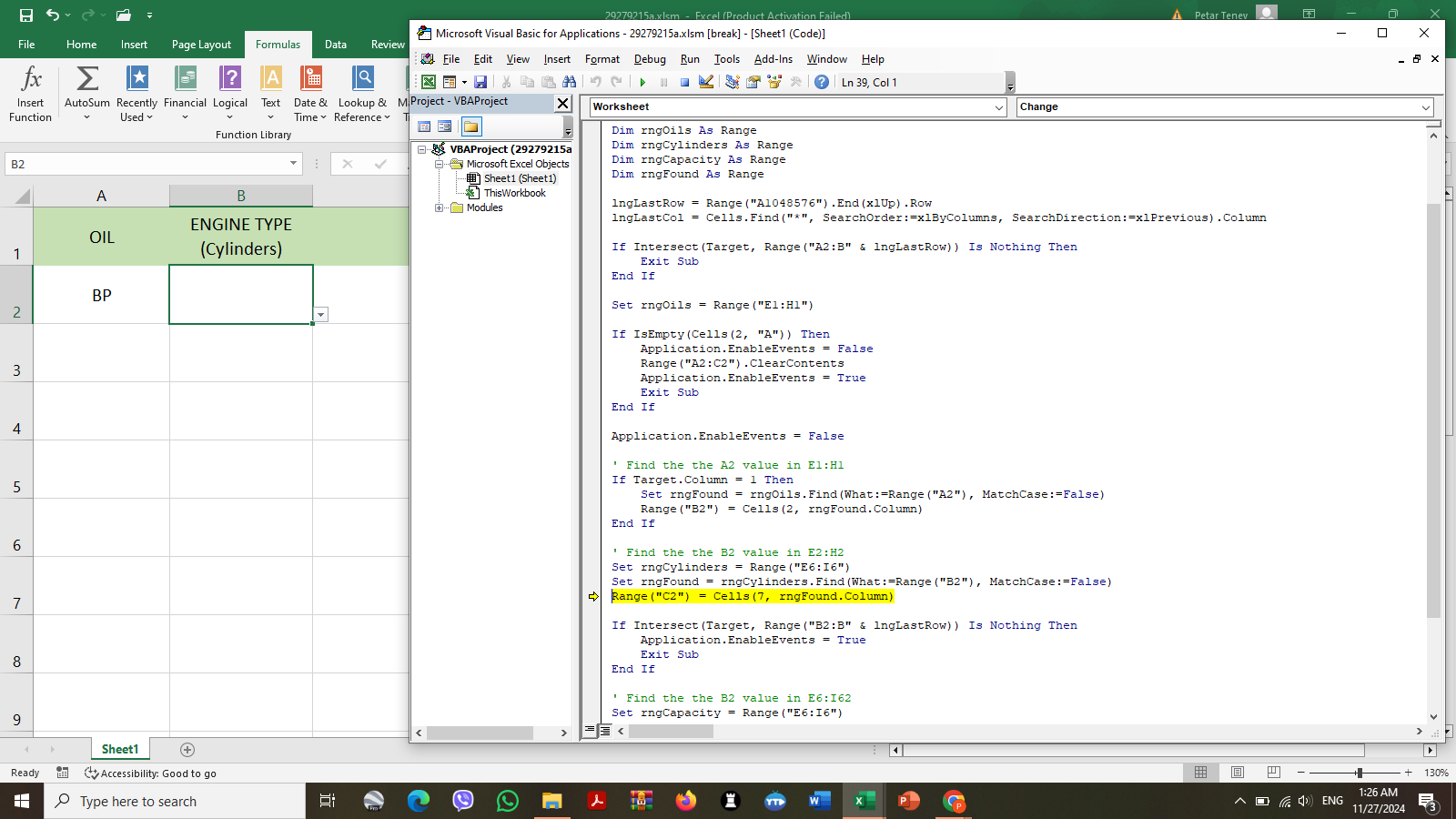Screen dimensions: 1456x819
Task: Open the Object Browser toolbar icon
Action: pos(774,82)
